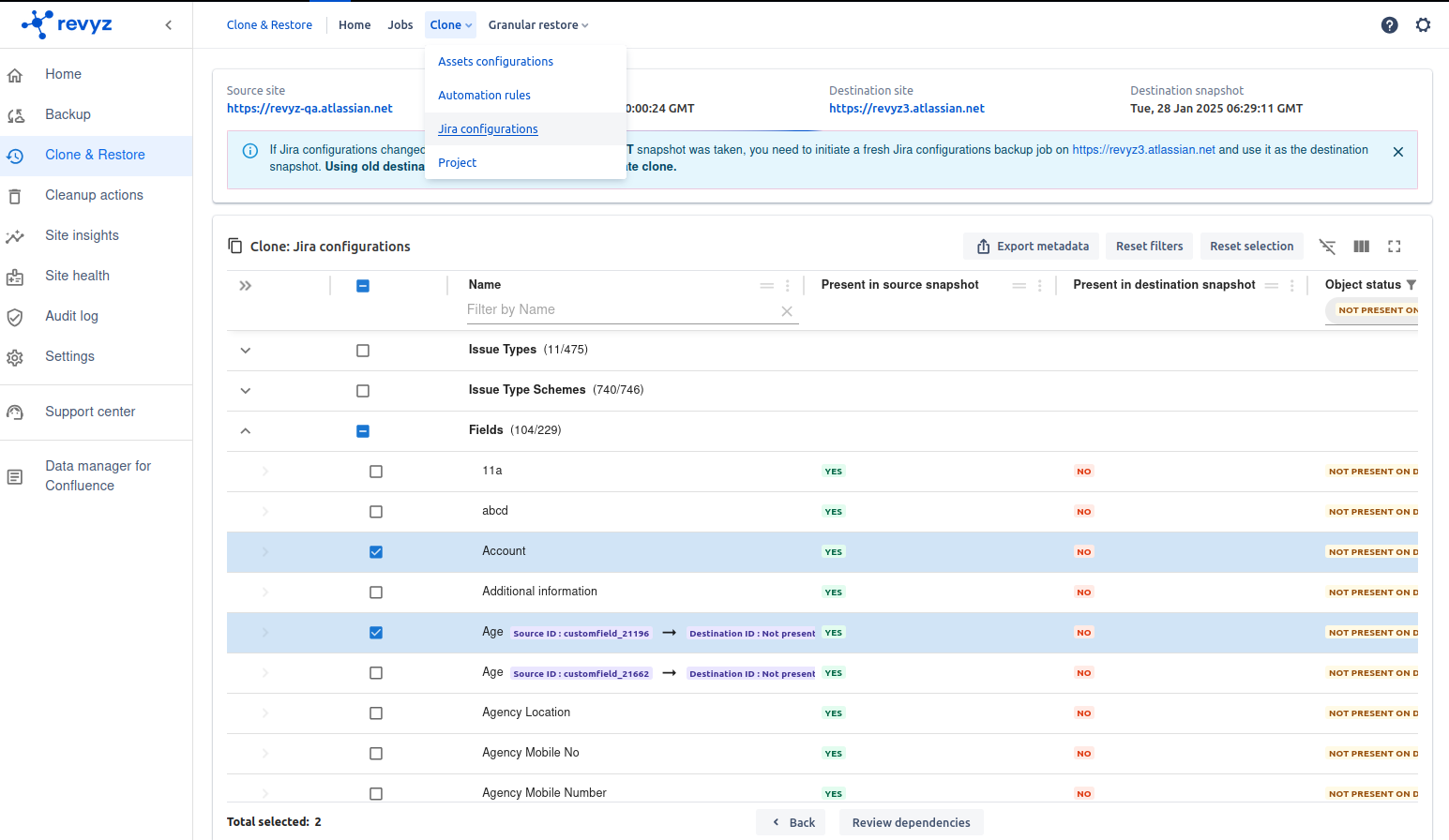This screenshot has width=1449, height=840.
Task: Click the Filter by Name input
Action: point(619,310)
